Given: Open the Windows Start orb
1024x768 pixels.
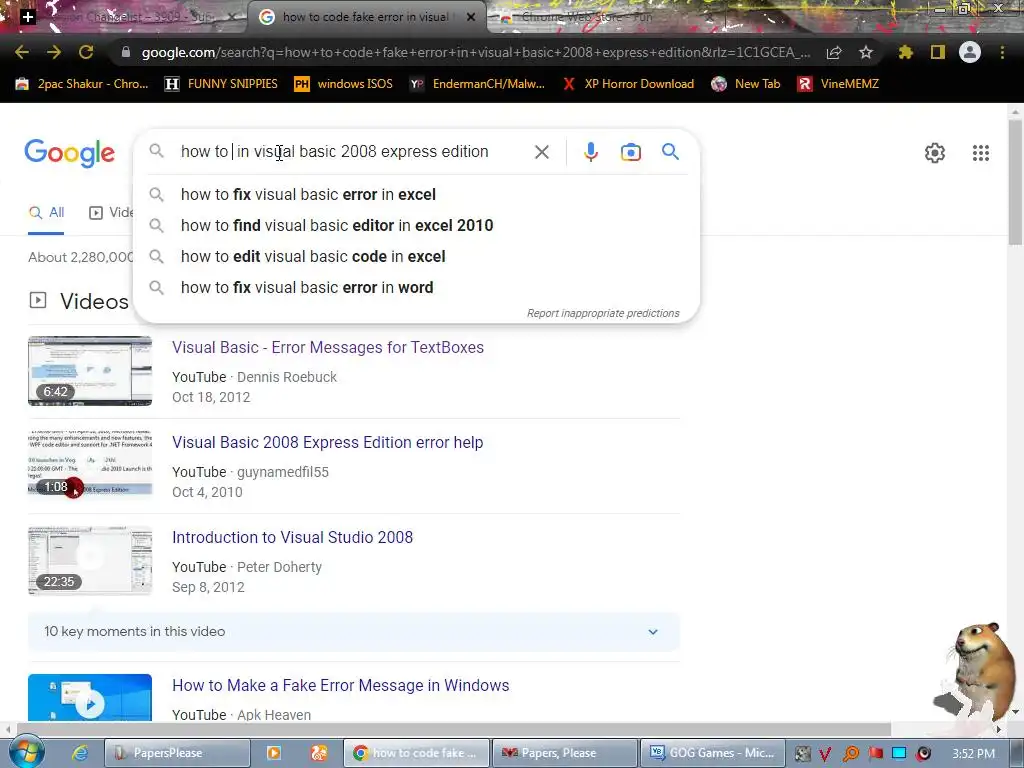Looking at the screenshot, I should pos(26,752).
